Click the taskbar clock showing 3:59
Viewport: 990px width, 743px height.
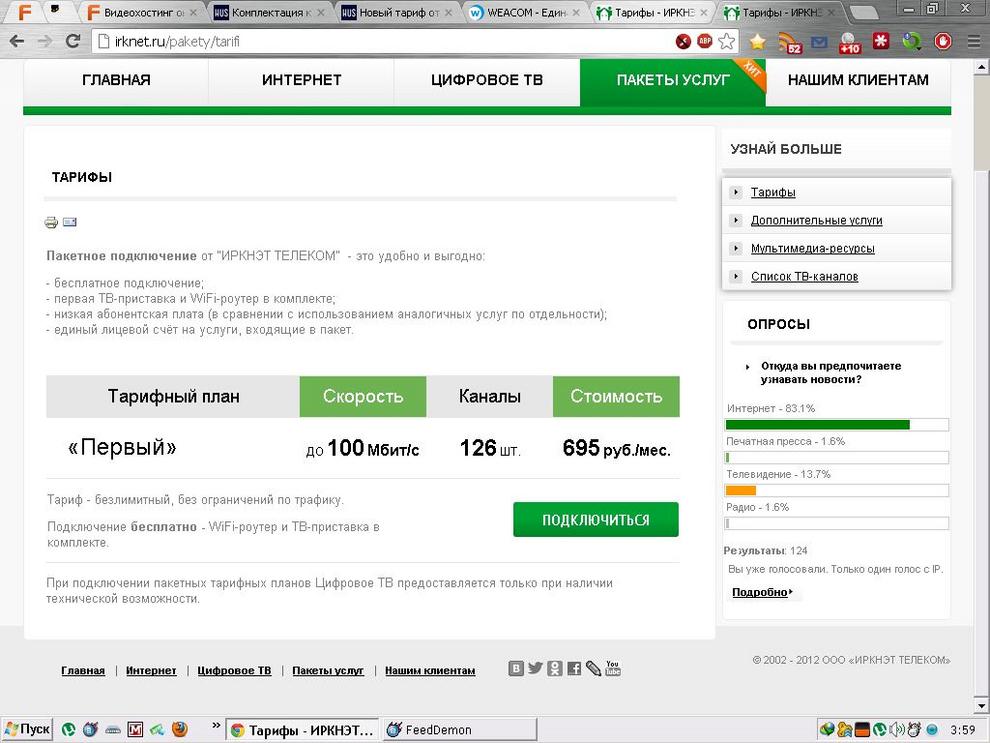point(963,730)
